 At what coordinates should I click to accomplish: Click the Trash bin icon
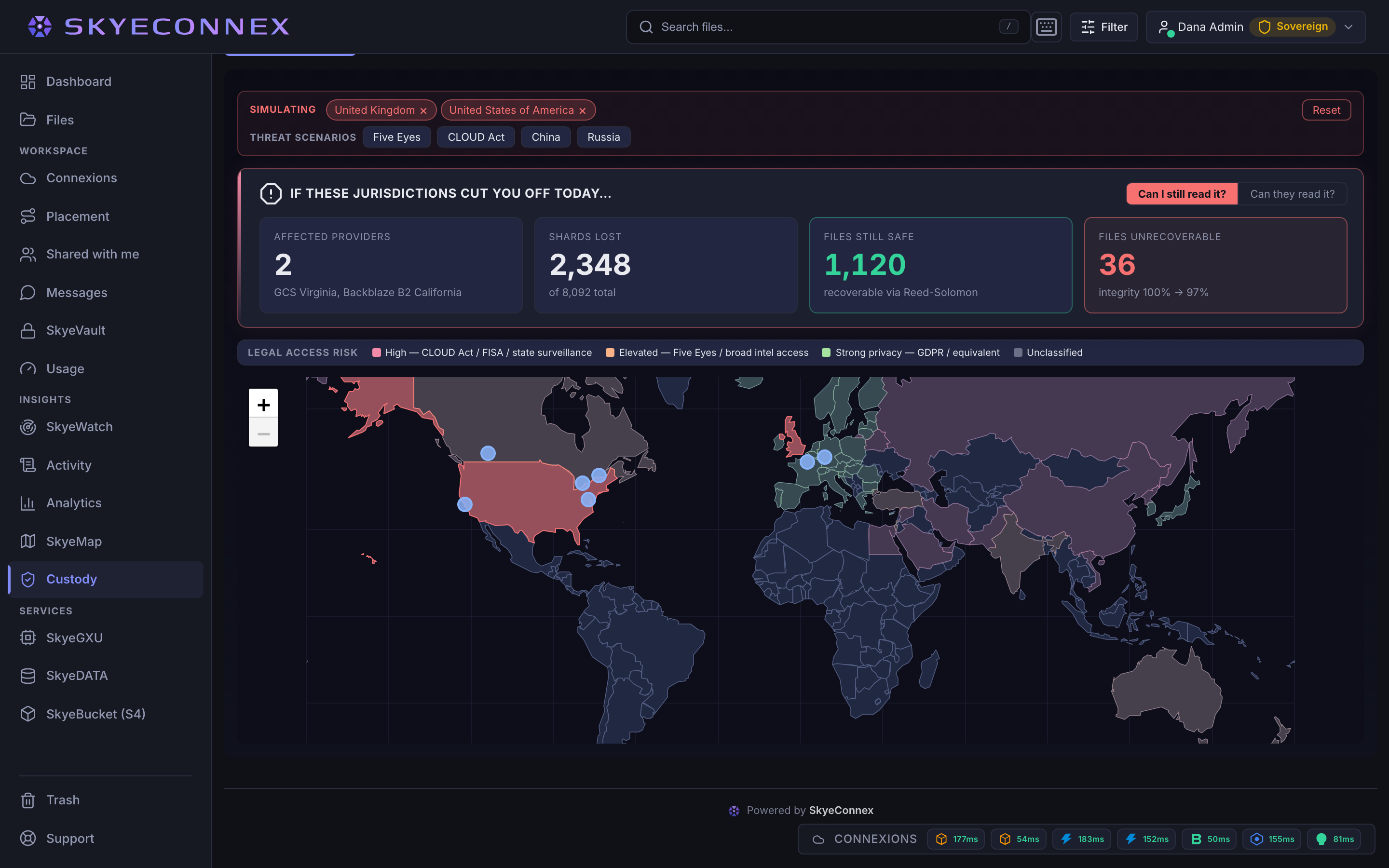27,800
